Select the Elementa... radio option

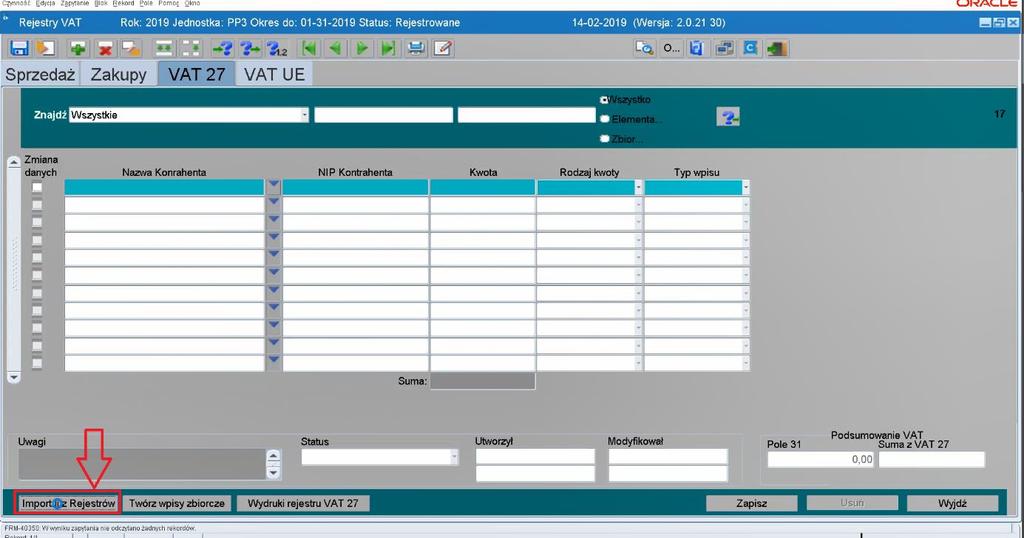click(604, 119)
